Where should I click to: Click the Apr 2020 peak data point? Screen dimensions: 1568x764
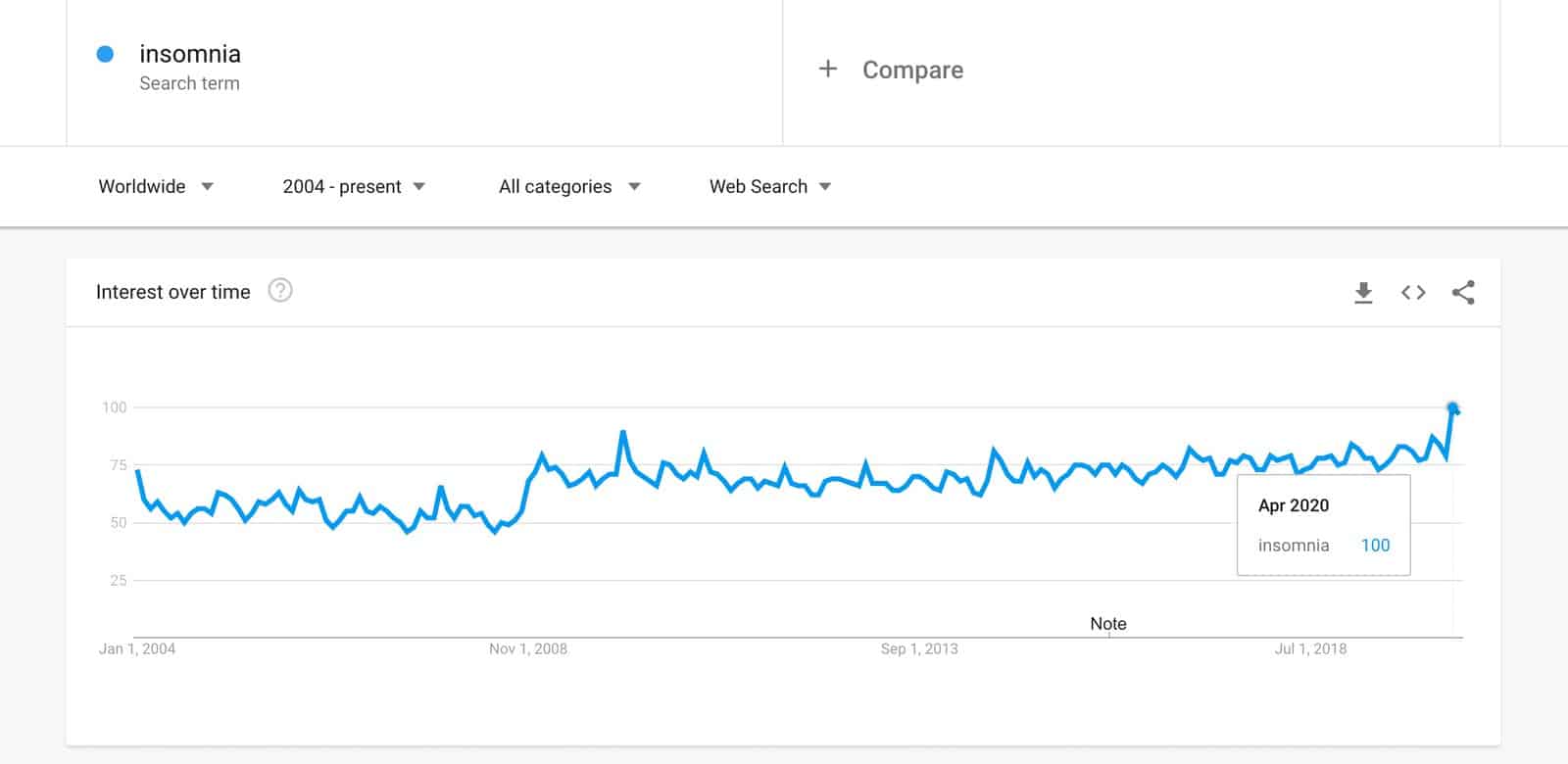[x=1452, y=407]
